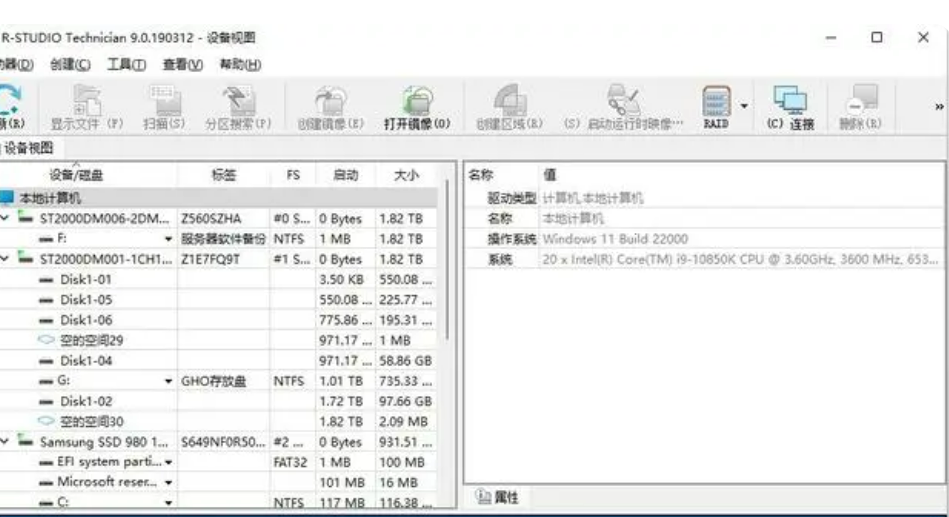This screenshot has width=949, height=517.
Task: Open the 工具 (Tools) menu
Action: click(x=127, y=65)
